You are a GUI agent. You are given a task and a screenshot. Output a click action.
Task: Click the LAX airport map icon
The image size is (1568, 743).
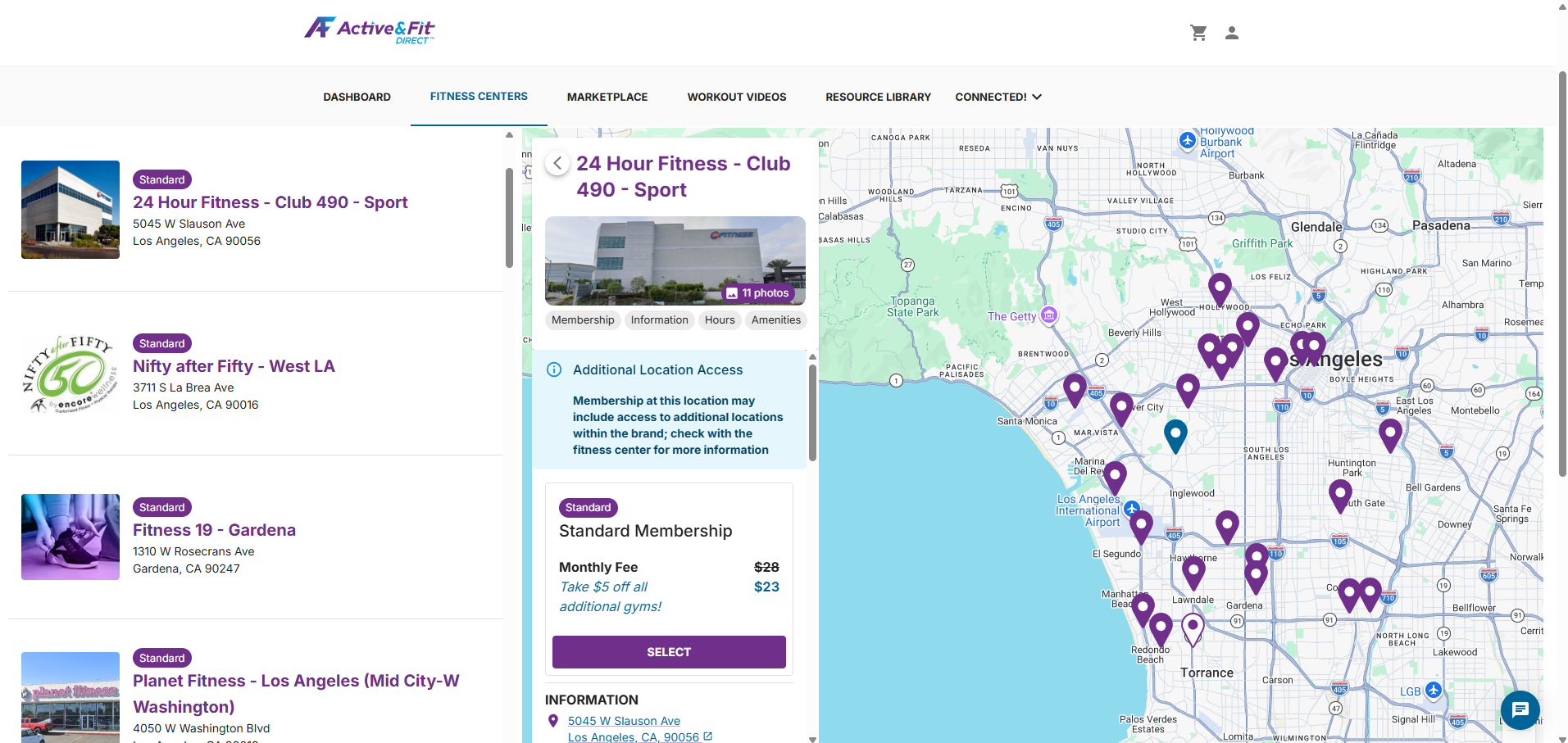1132,509
